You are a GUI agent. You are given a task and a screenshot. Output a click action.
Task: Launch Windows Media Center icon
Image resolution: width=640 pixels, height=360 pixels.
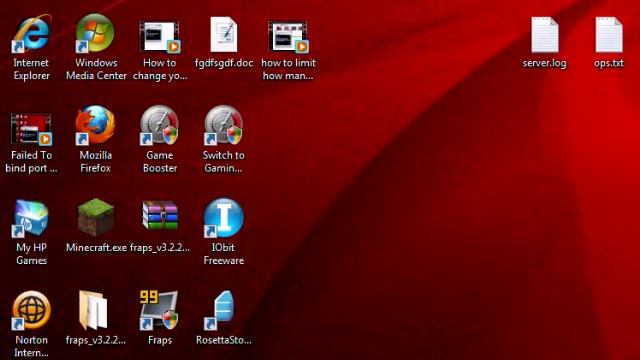(96, 33)
